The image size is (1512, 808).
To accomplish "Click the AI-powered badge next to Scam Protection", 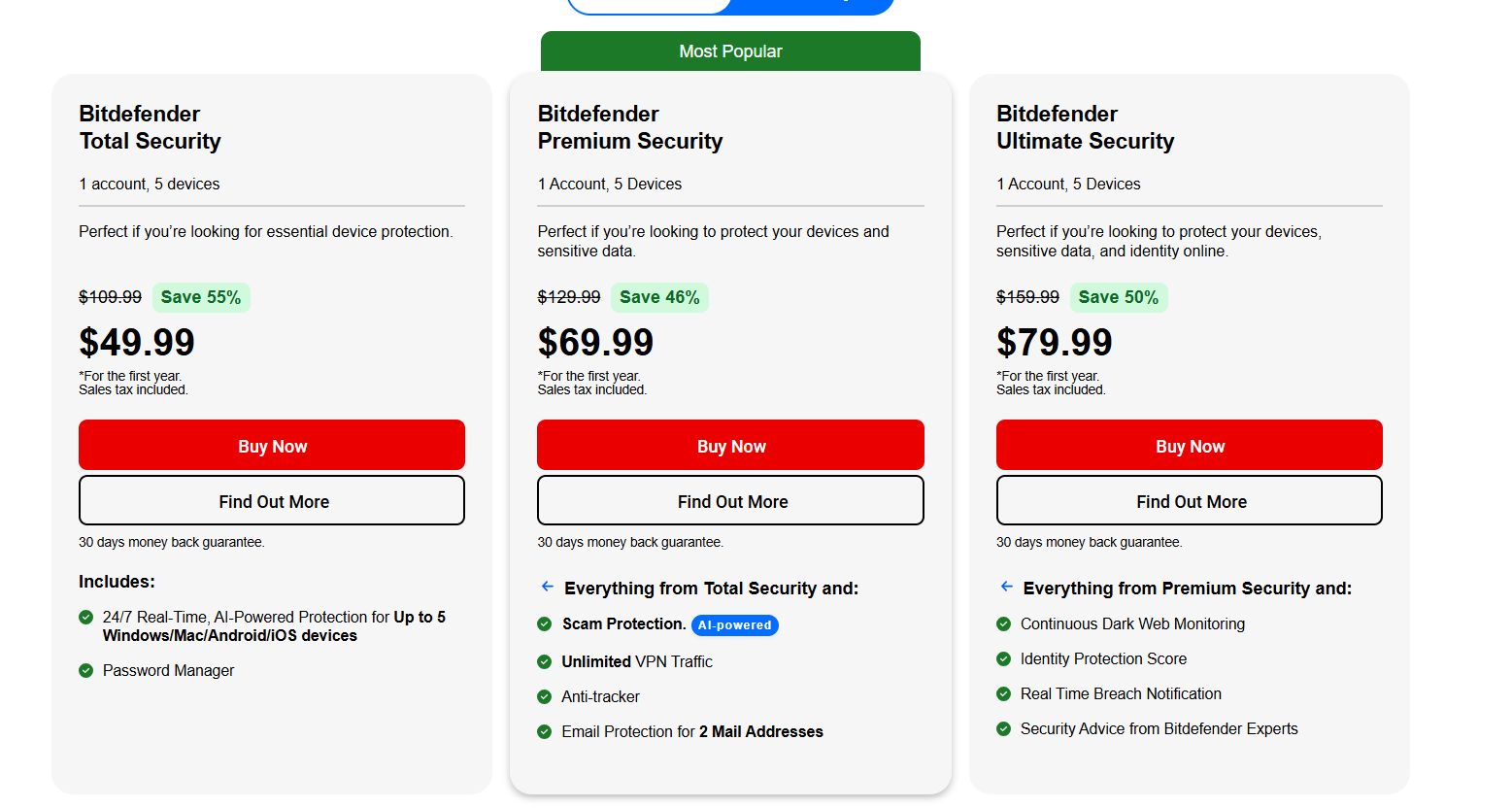I will point(734,625).
